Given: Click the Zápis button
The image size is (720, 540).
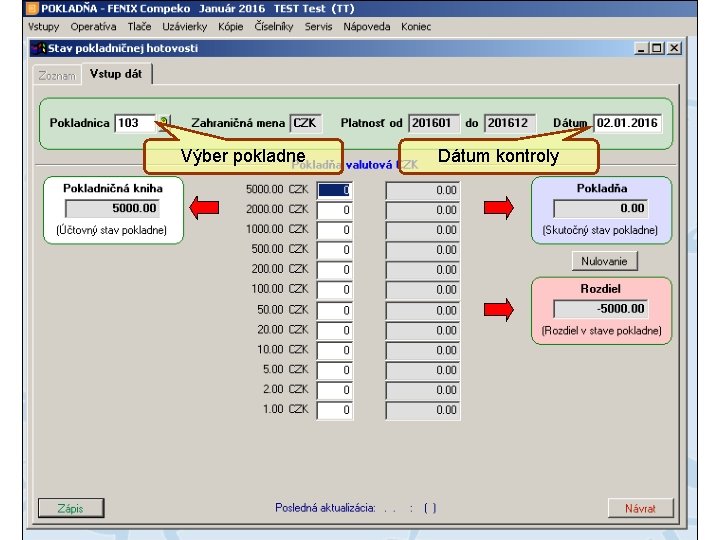Looking at the screenshot, I should [x=71, y=508].
